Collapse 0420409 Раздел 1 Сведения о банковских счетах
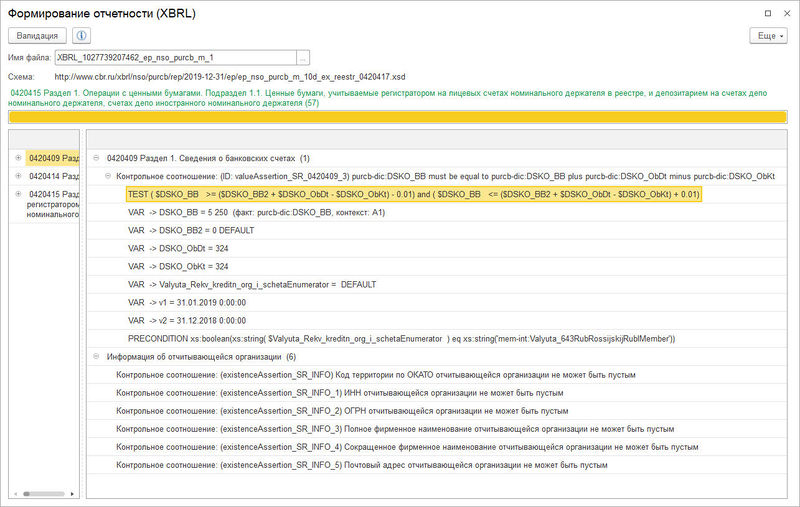Image resolution: width=800 pixels, height=507 pixels. tap(96, 158)
